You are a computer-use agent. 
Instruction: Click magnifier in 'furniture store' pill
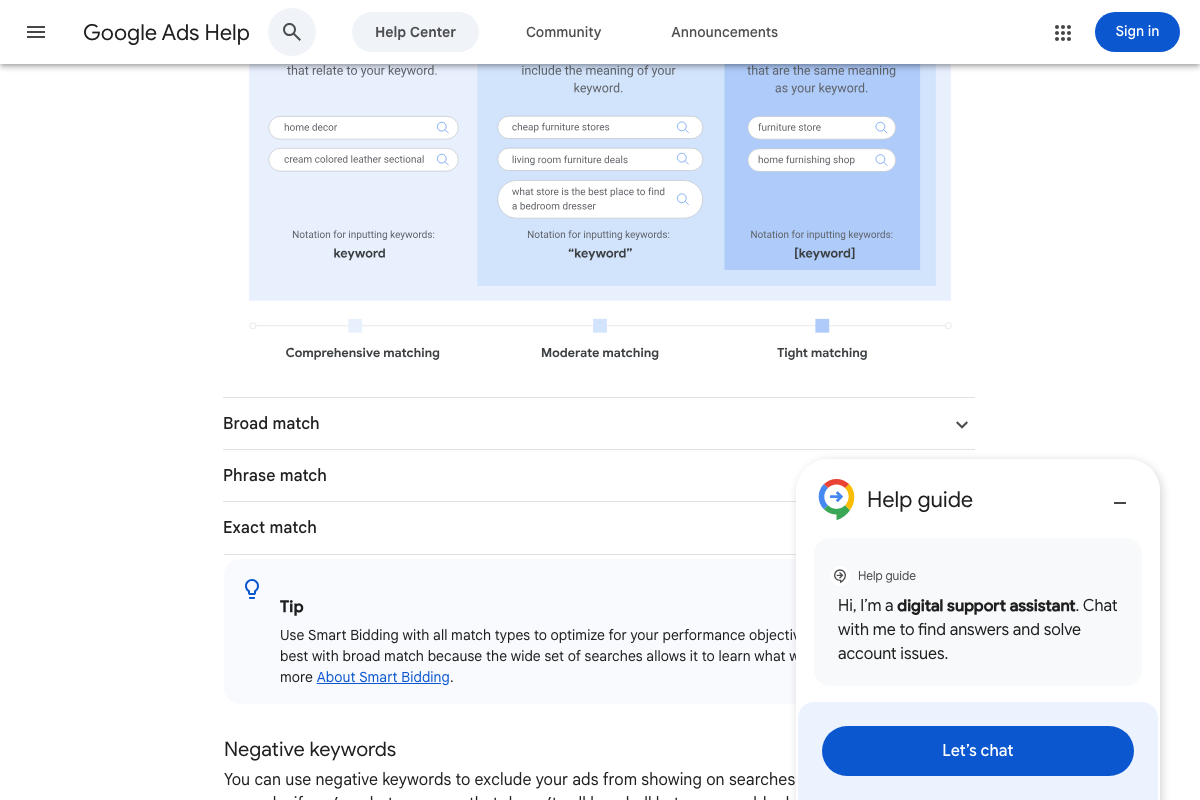(x=881, y=127)
